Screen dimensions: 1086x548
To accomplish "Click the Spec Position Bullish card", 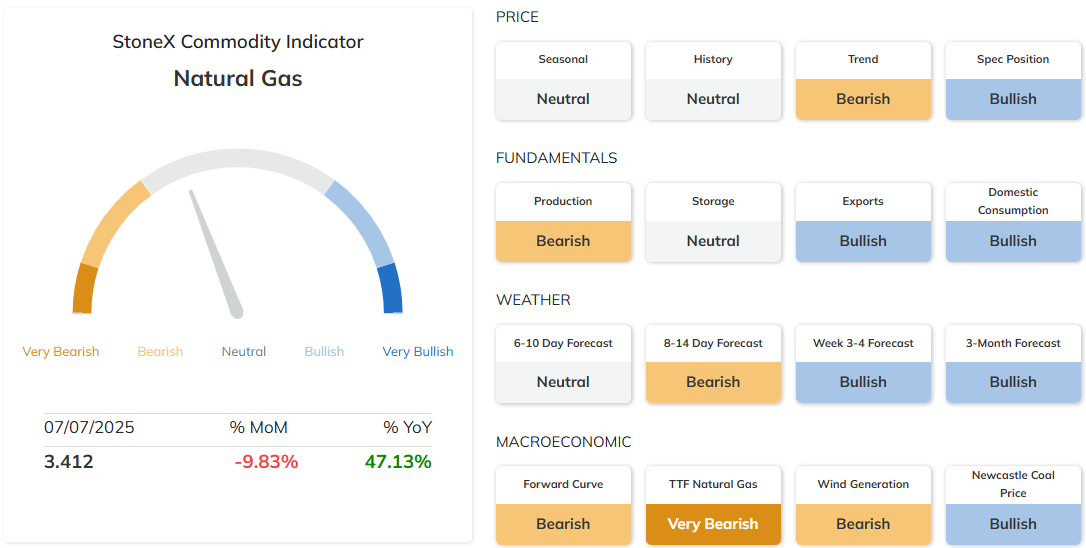I will [x=1013, y=80].
